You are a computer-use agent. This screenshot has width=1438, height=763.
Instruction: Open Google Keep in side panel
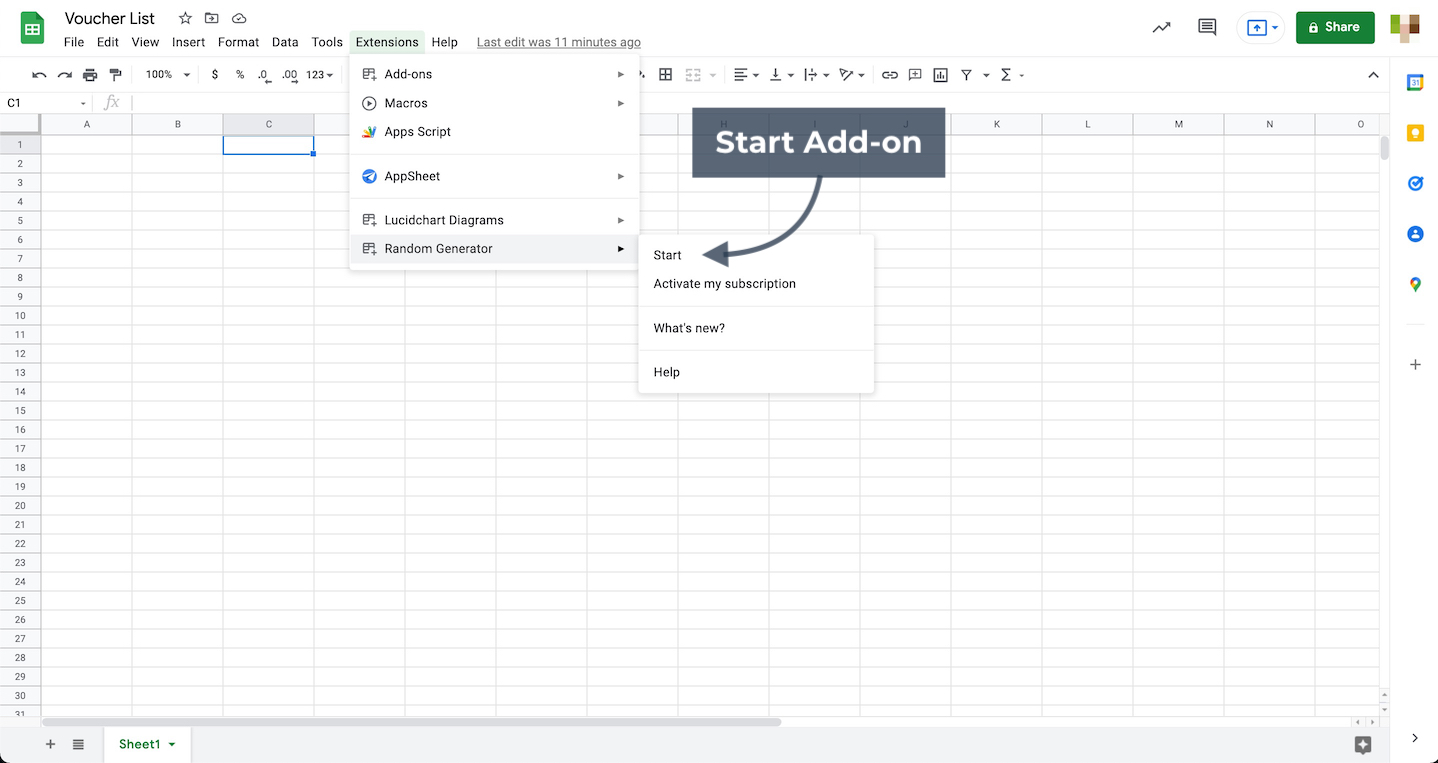click(x=1415, y=133)
